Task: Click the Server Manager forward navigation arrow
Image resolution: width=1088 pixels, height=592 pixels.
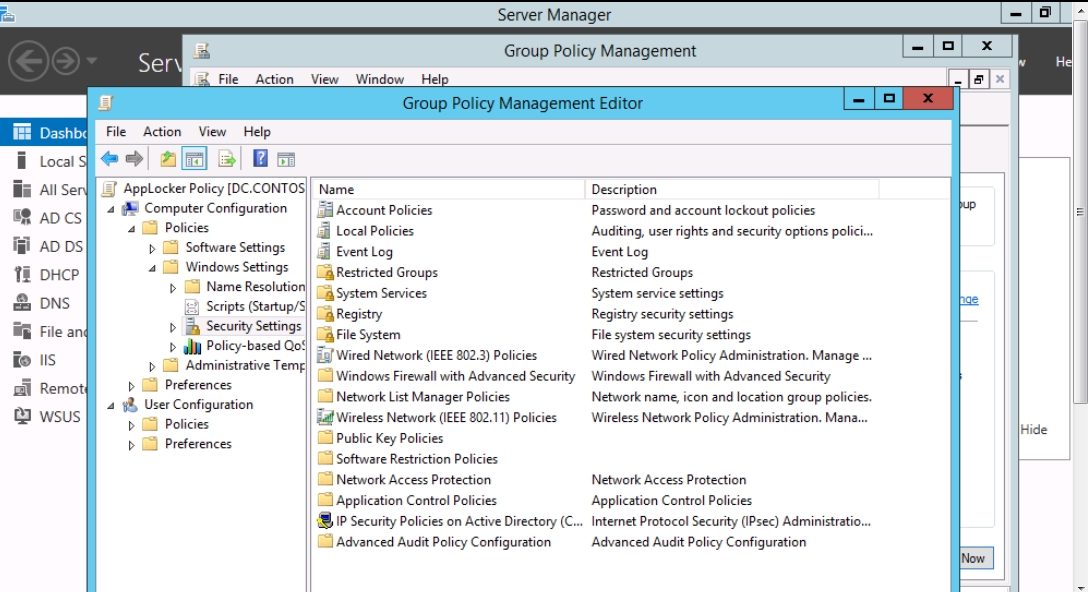Action: coord(67,61)
